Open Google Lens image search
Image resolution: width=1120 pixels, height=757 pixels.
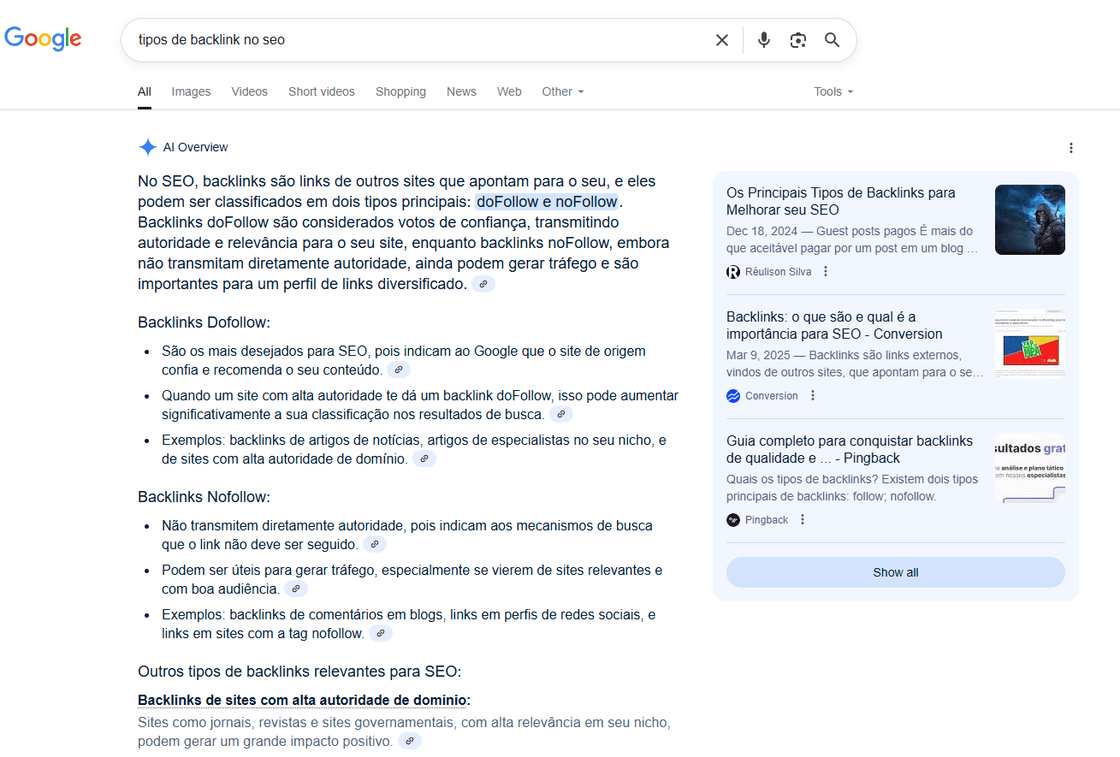tap(798, 40)
